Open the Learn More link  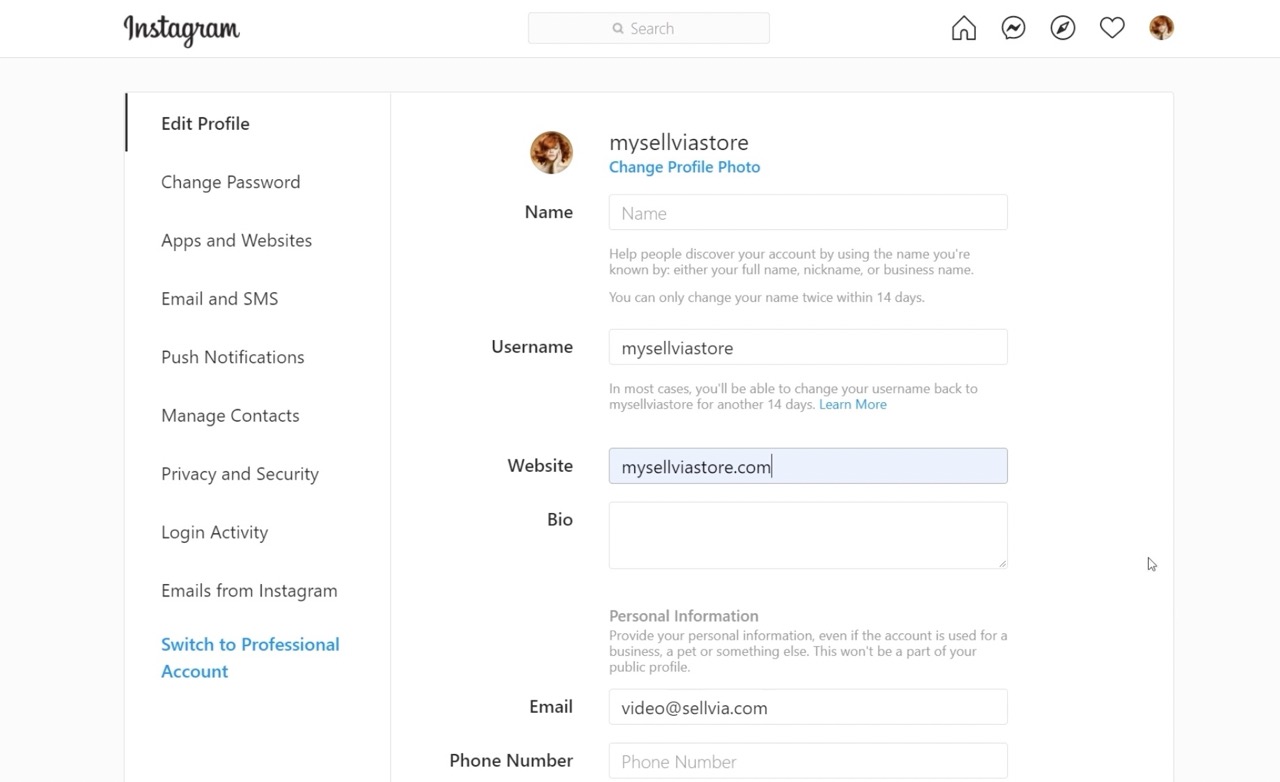[852, 404]
